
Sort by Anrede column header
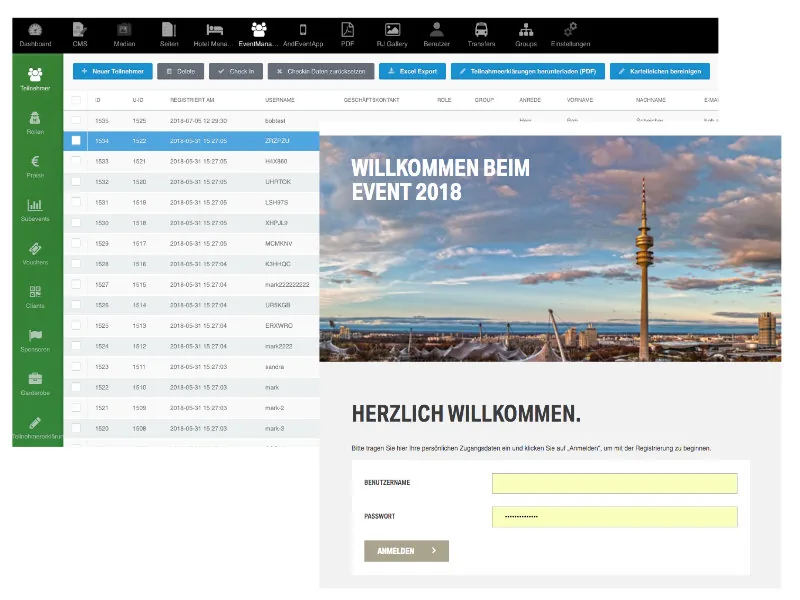(x=530, y=100)
